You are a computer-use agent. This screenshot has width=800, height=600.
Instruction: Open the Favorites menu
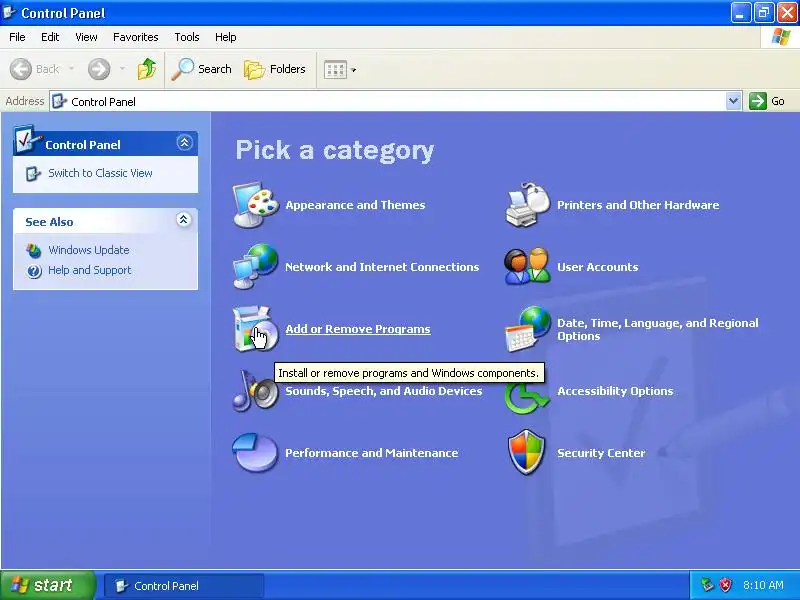coord(136,37)
